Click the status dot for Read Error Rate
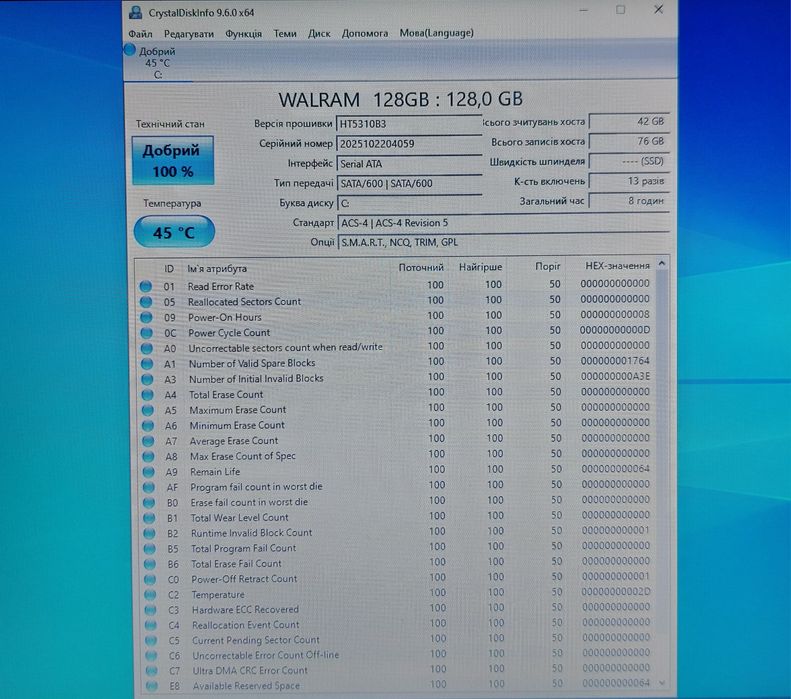 point(146,286)
